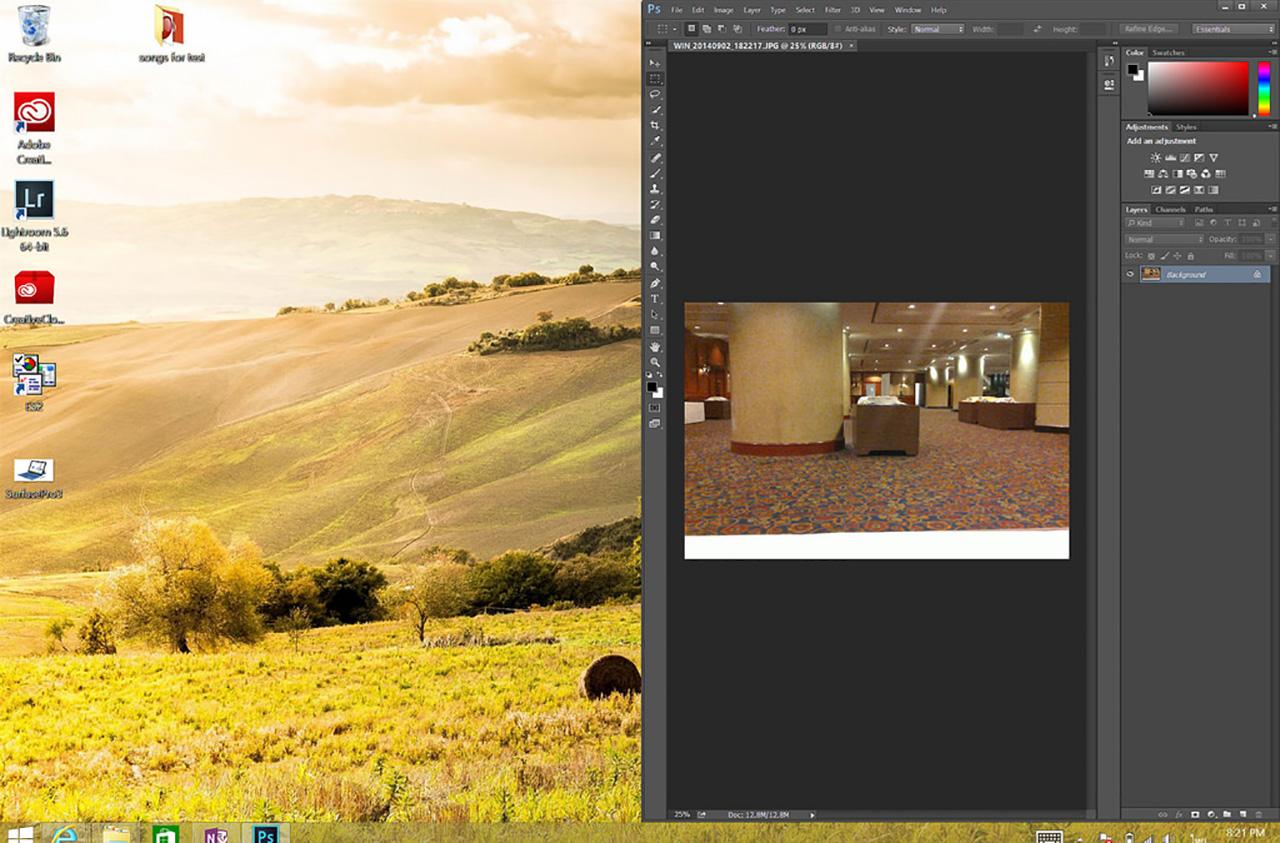This screenshot has height=843, width=1280.
Task: Toggle Lock all padlock icon
Action: (1190, 256)
